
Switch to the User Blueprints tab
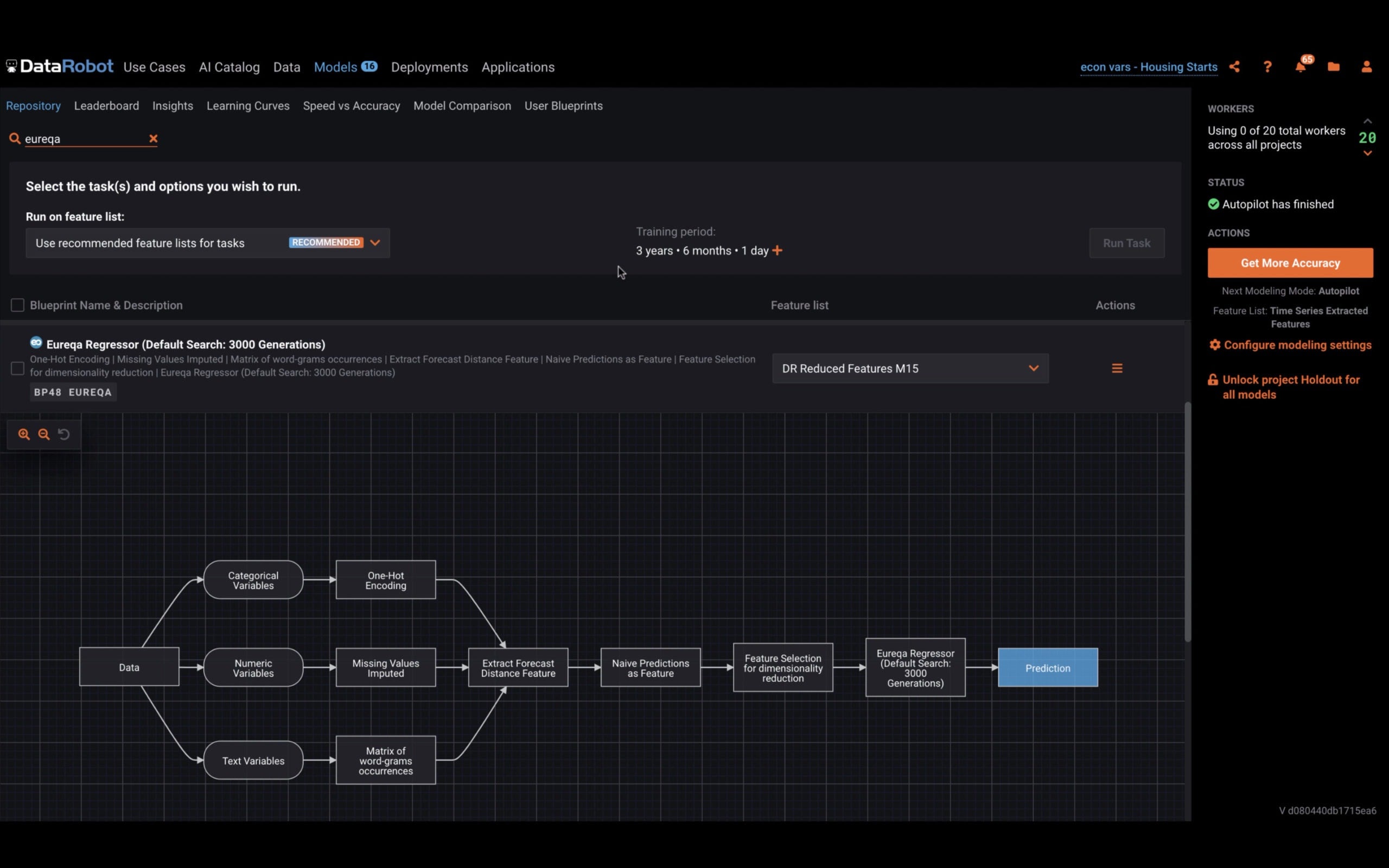click(564, 106)
